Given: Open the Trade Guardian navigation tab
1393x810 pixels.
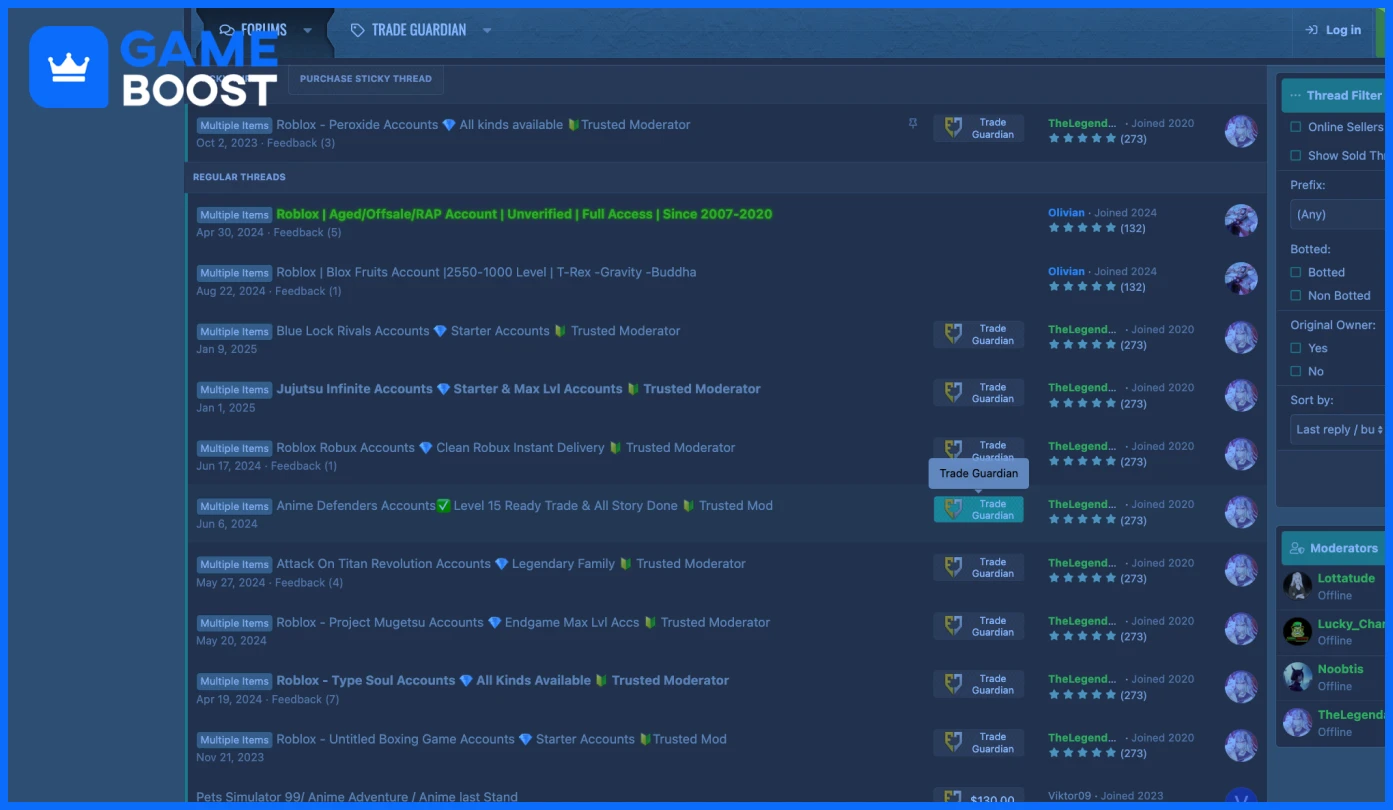Looking at the screenshot, I should pos(419,30).
